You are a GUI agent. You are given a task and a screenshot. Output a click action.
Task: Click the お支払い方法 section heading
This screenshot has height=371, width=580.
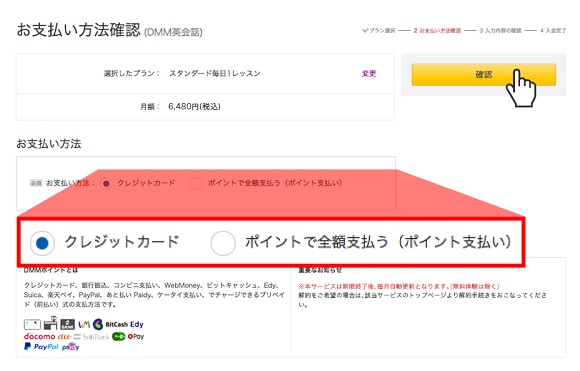point(48,144)
